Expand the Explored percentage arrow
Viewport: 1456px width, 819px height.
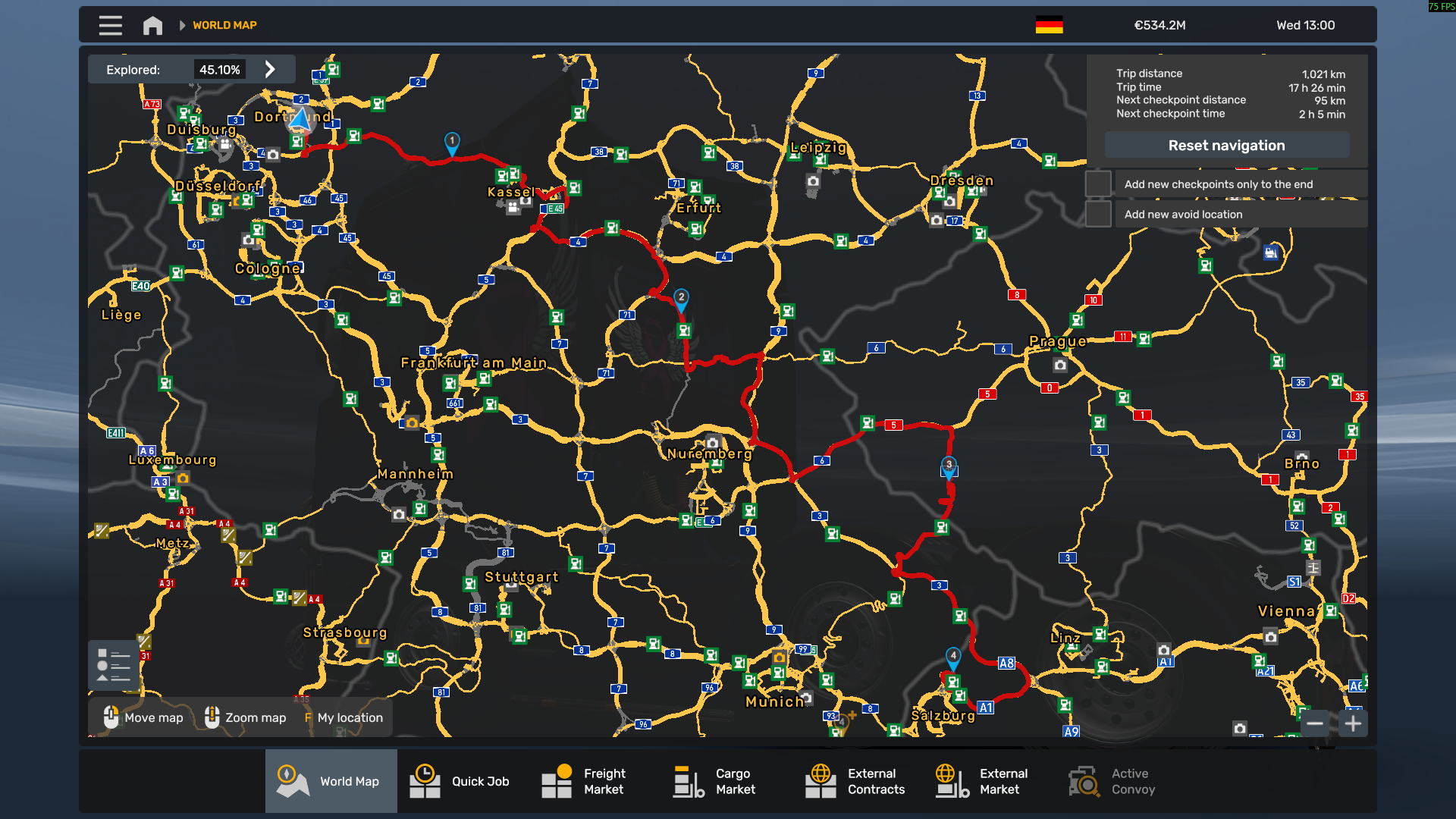click(x=270, y=69)
